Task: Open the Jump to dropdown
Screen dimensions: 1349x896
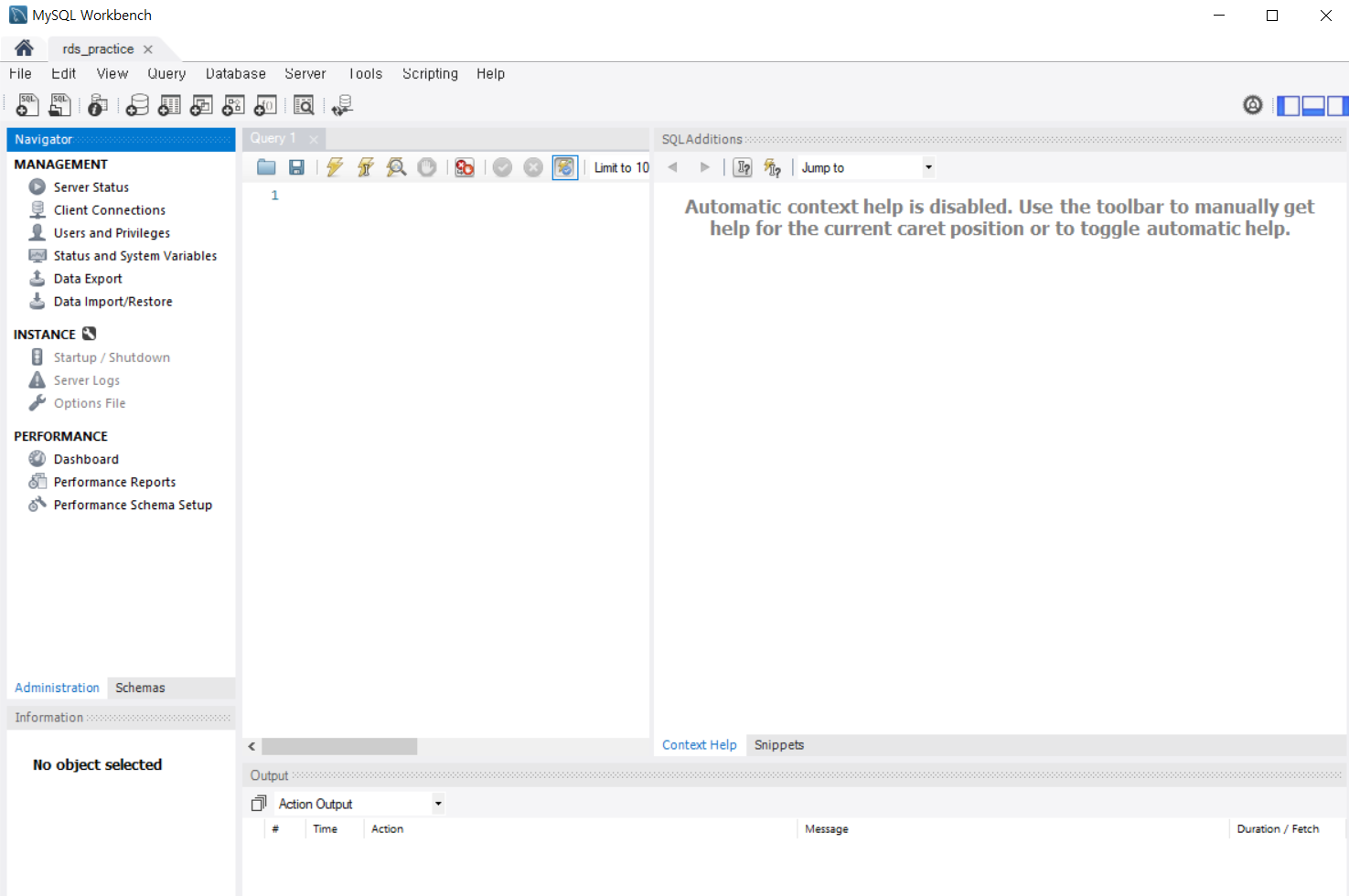Action: pos(867,167)
